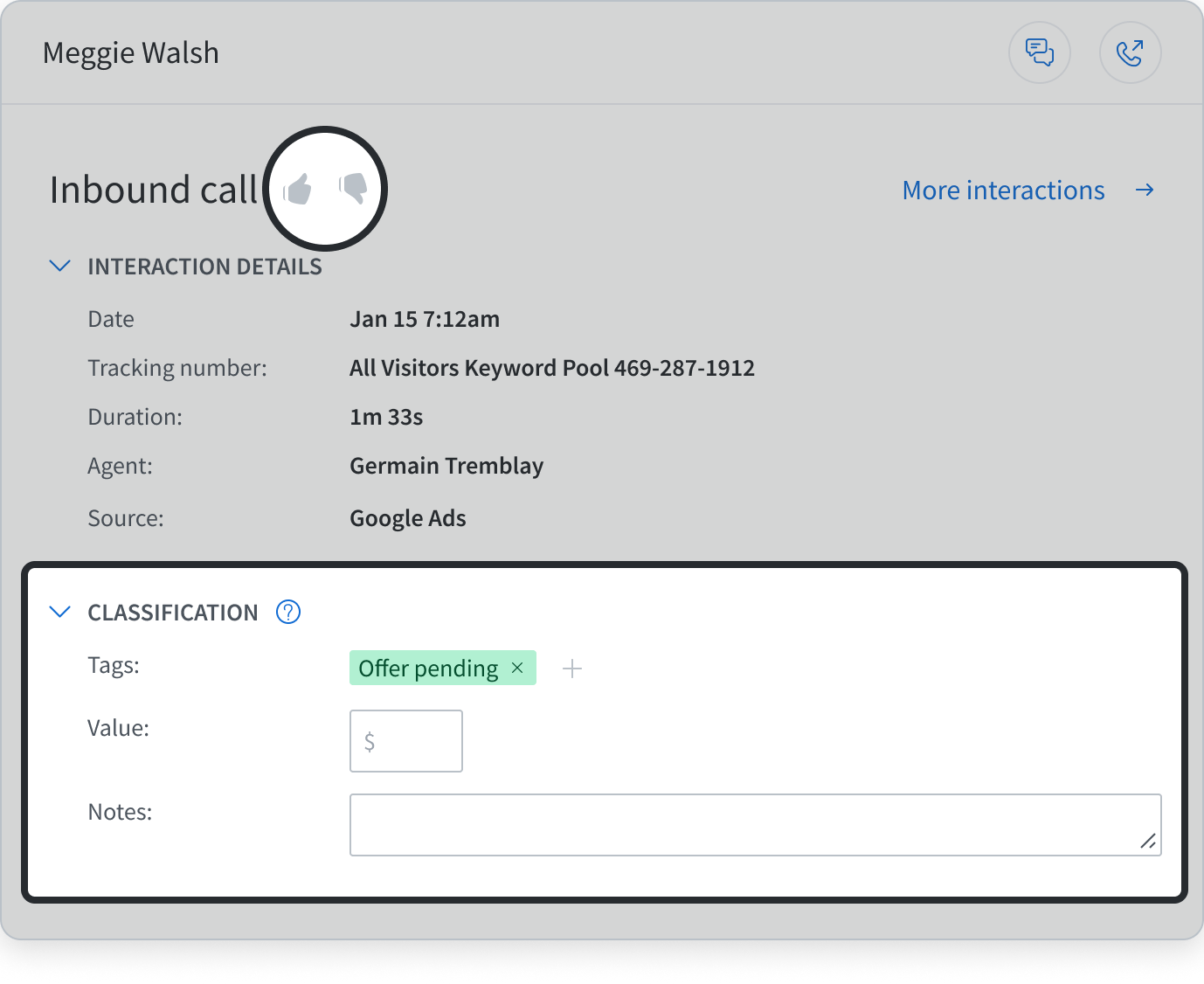Screen dimensions: 1204x984
Task: Remove the Offer pending tag
Action: click(x=516, y=667)
